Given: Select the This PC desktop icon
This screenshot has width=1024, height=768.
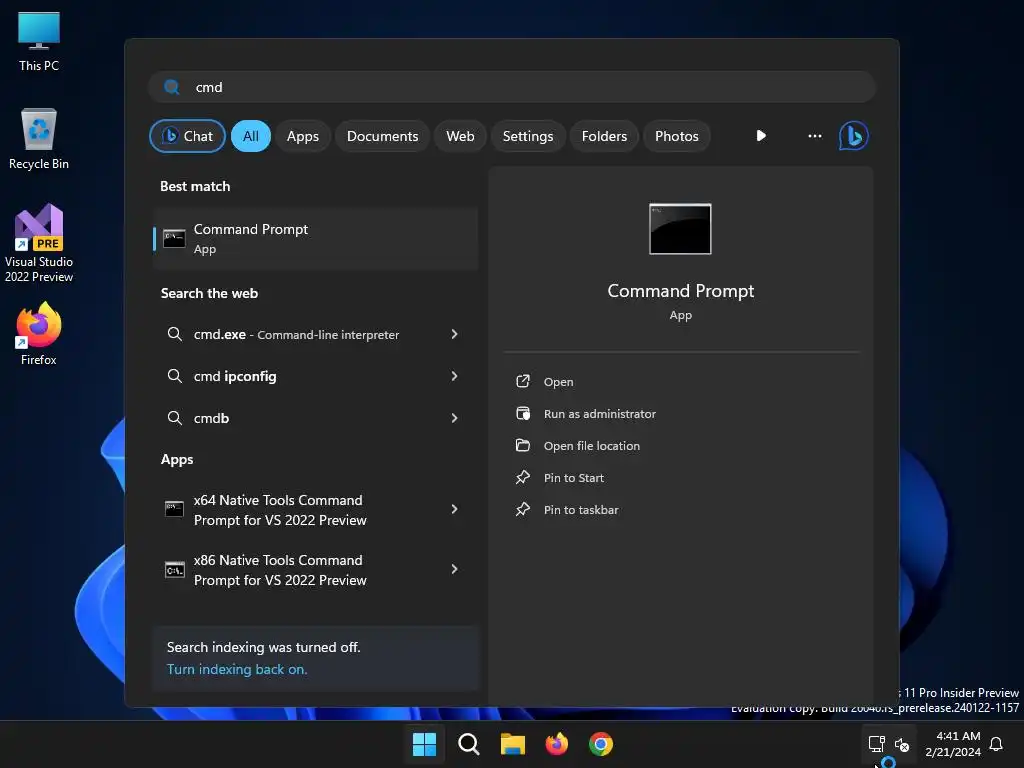Looking at the screenshot, I should [x=39, y=41].
